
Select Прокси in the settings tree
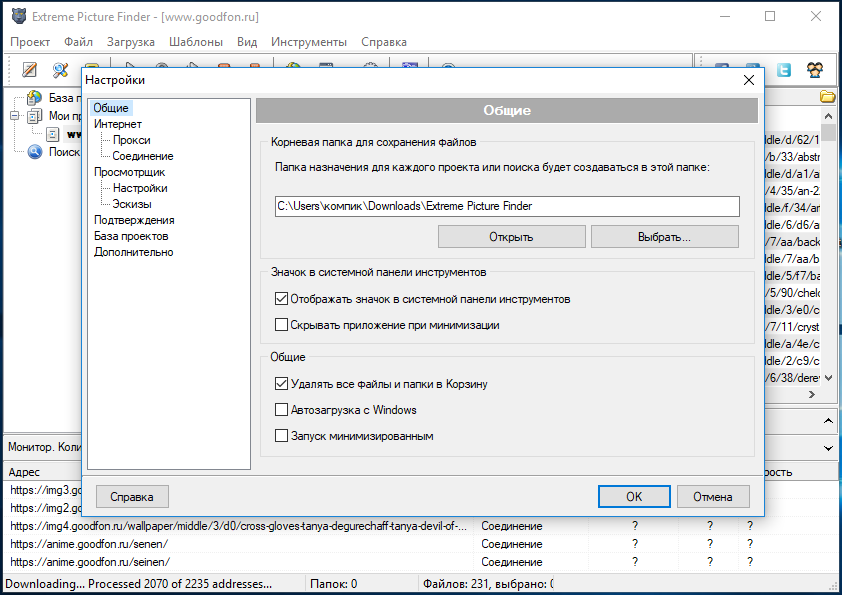pyautogui.click(x=132, y=140)
